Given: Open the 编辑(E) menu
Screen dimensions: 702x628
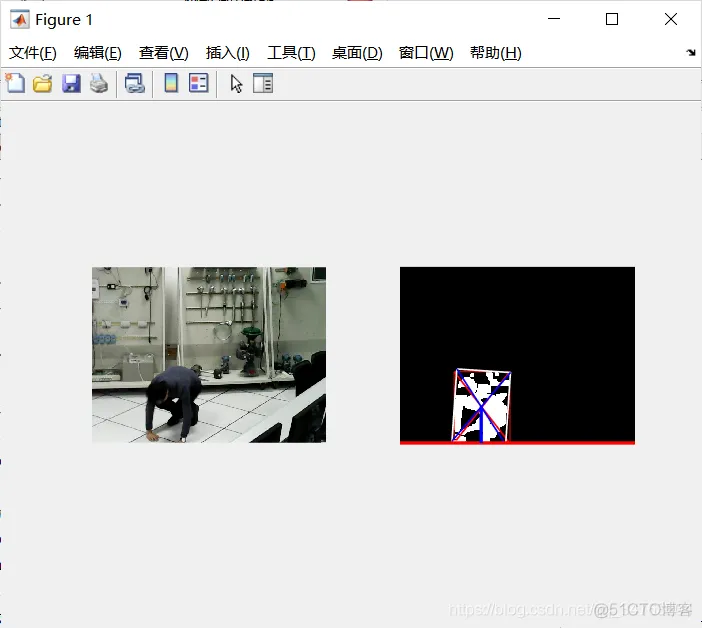Looking at the screenshot, I should point(98,53).
